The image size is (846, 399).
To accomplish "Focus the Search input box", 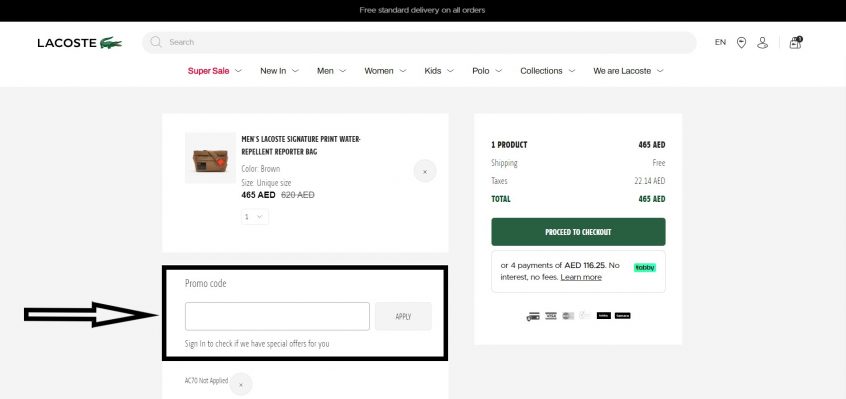I will (x=419, y=42).
